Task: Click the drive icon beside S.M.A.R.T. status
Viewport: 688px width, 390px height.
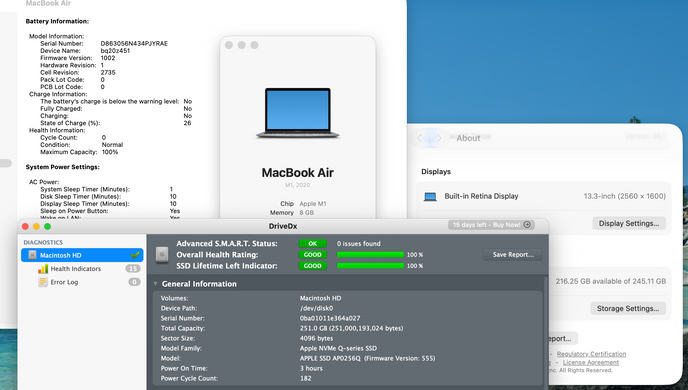Action: pyautogui.click(x=162, y=254)
